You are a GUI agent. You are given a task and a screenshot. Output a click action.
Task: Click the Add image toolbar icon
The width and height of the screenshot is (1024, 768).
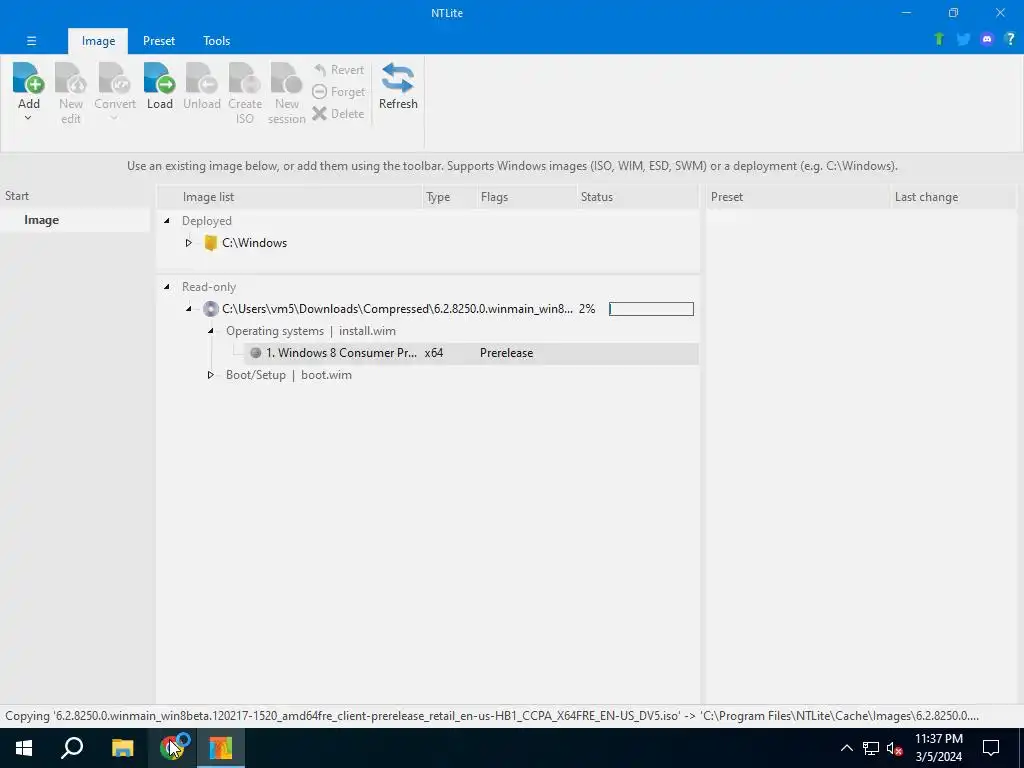[29, 78]
